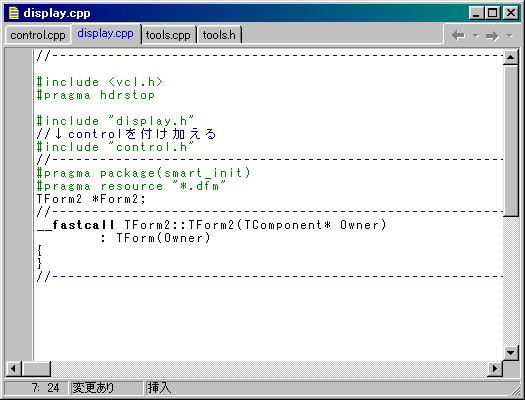Click the horizontal scrollbar right arrow
Viewport: 525px width, 400px height.
[495, 369]
